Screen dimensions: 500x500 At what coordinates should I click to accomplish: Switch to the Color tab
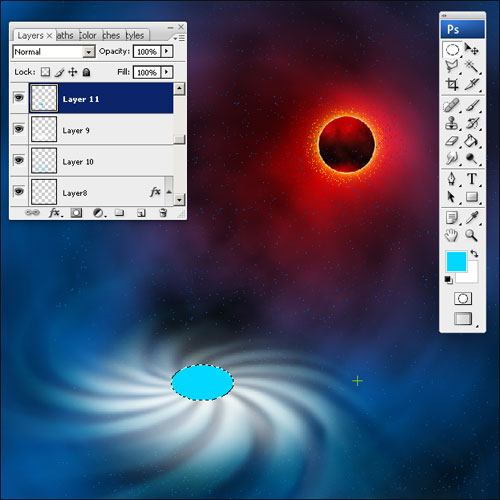tap(88, 35)
